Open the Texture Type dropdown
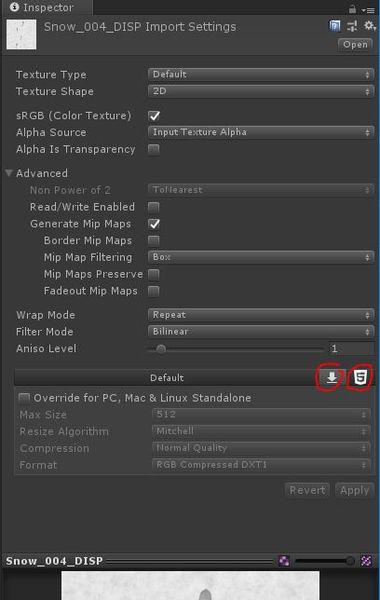 [x=261, y=74]
